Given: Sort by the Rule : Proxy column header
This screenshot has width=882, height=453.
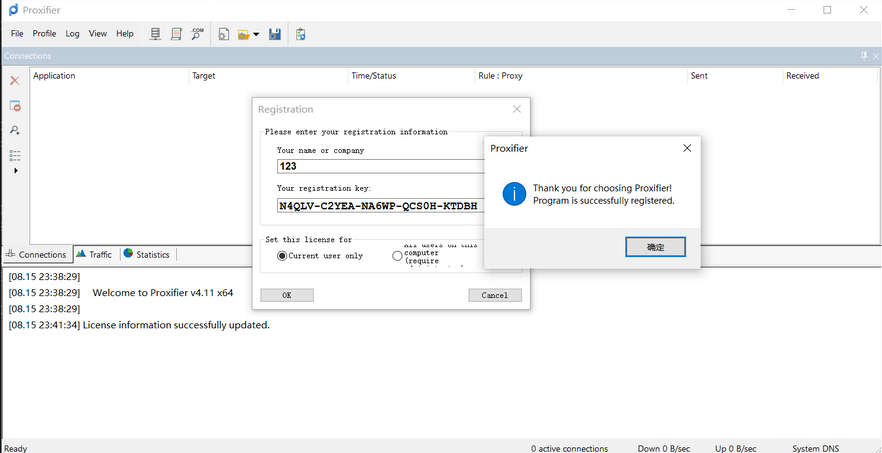Looking at the screenshot, I should point(500,75).
